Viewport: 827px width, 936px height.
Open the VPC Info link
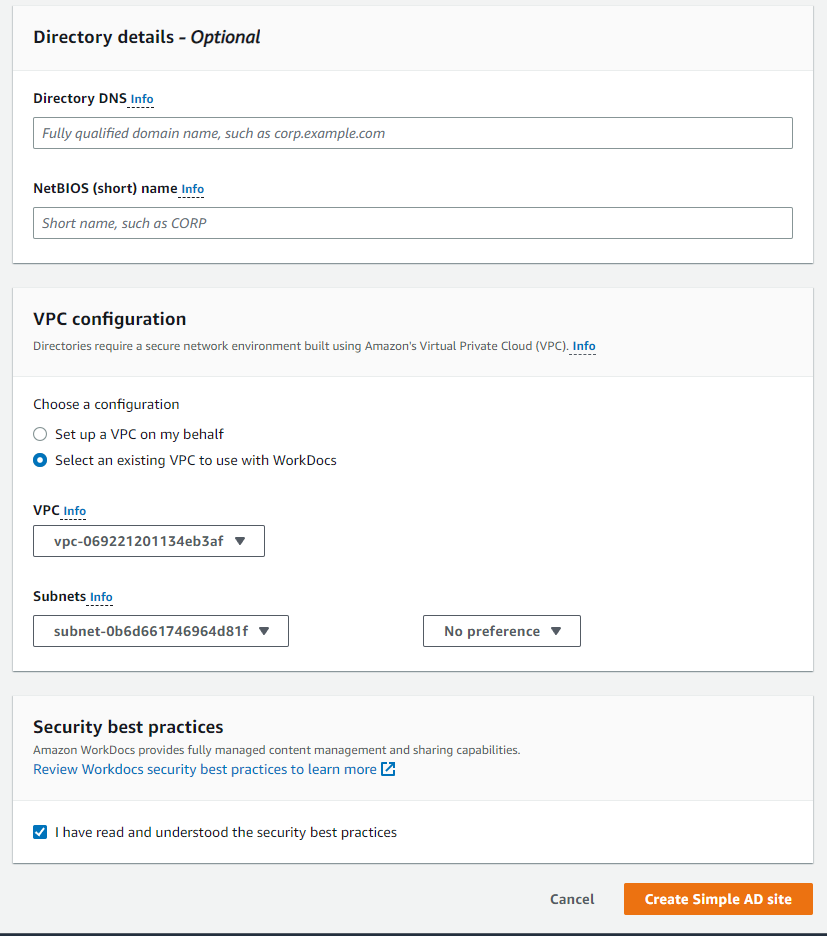(x=74, y=511)
